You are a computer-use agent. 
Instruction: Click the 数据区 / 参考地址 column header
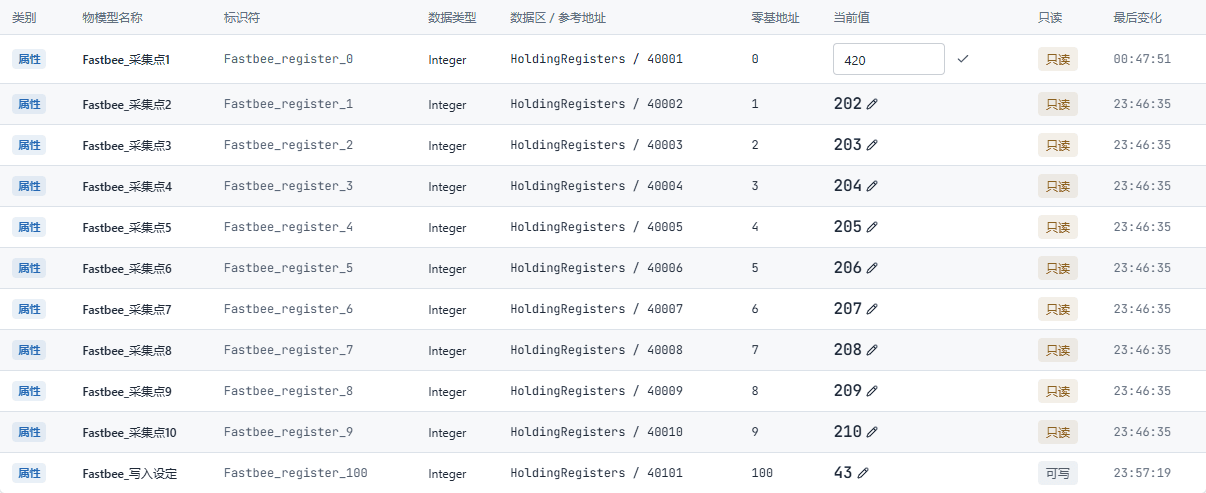[558, 18]
